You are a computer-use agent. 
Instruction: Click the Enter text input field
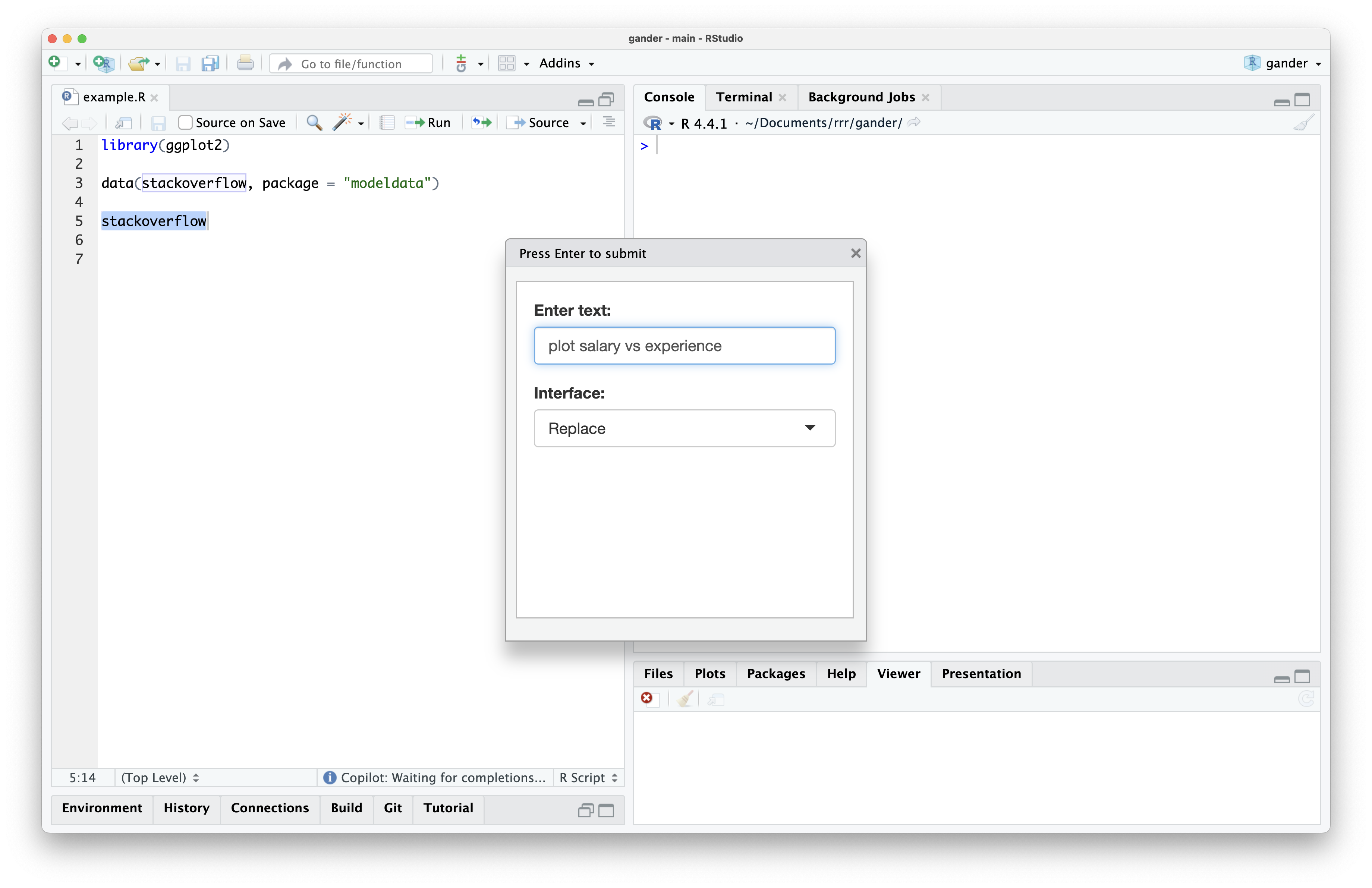pyautogui.click(x=684, y=346)
